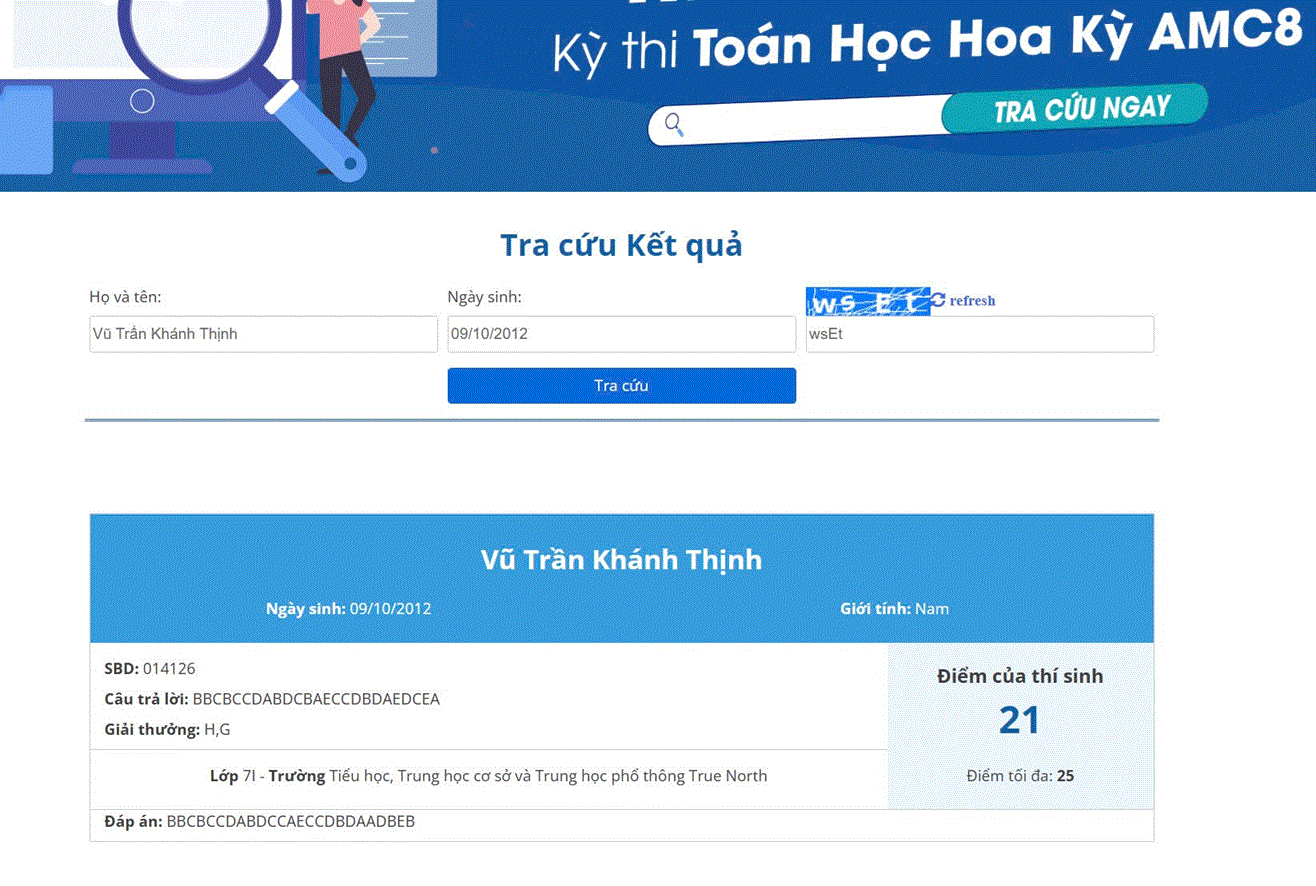Viewport: 1316px width, 886px height.
Task: Click the student name Vũ Trần Khánh Thịnh heading
Action: tap(621, 559)
